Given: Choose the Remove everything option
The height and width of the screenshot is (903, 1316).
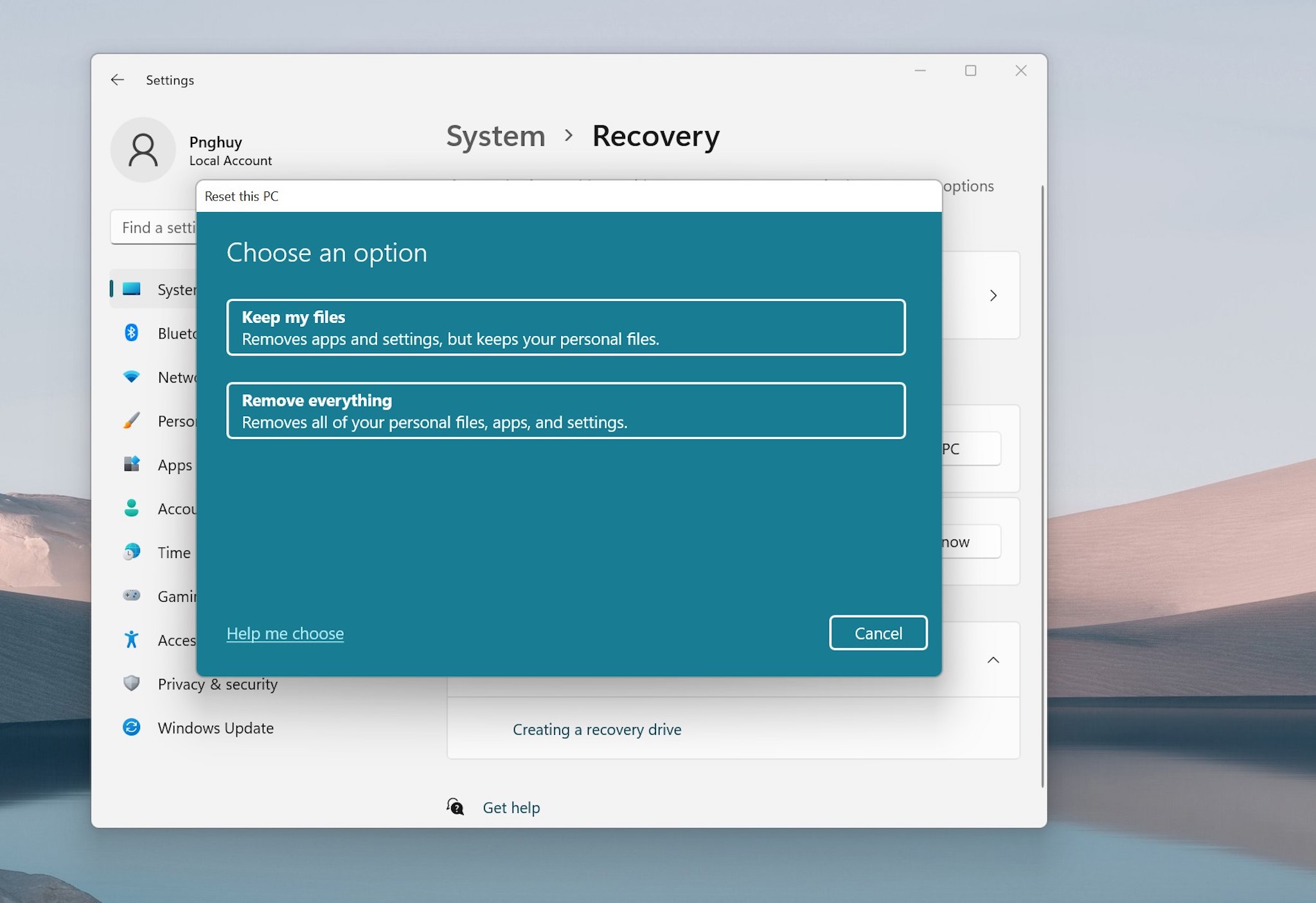Looking at the screenshot, I should (565, 411).
